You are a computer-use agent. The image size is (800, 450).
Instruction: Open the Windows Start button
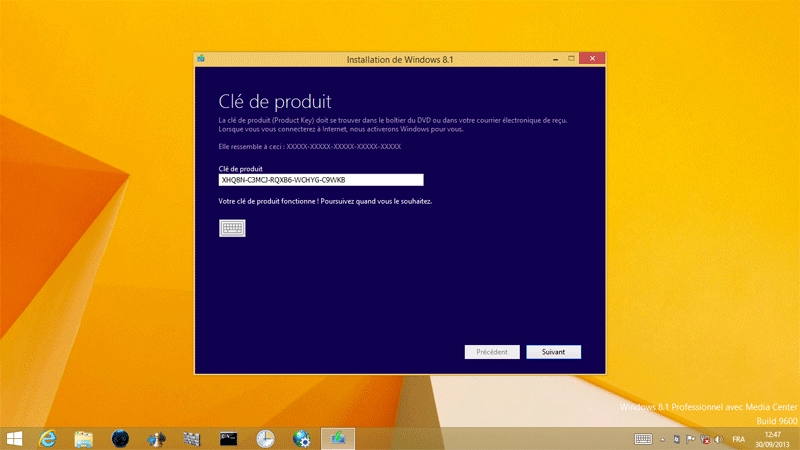15,438
